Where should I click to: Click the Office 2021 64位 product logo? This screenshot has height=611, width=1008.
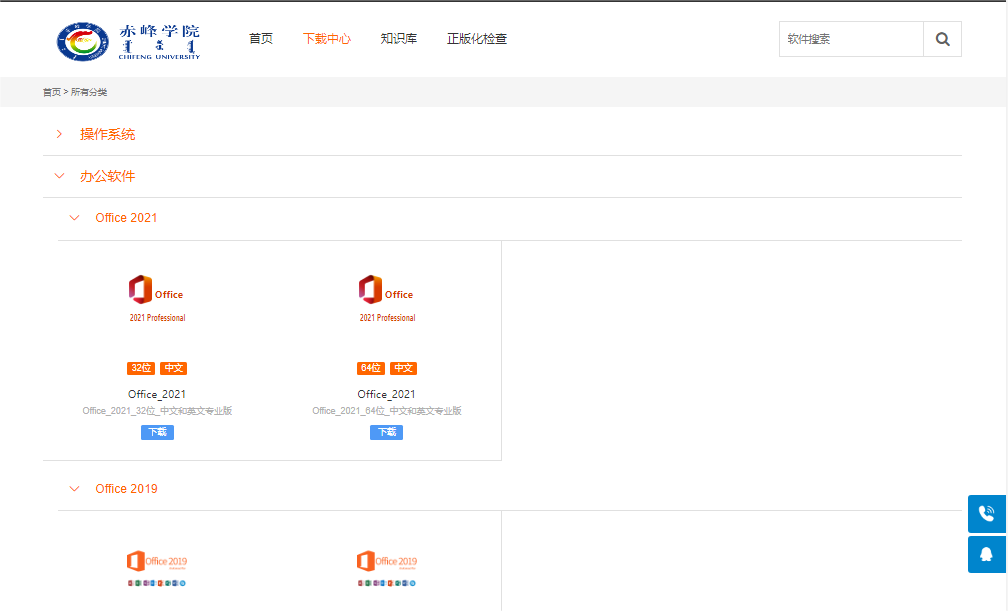point(387,298)
